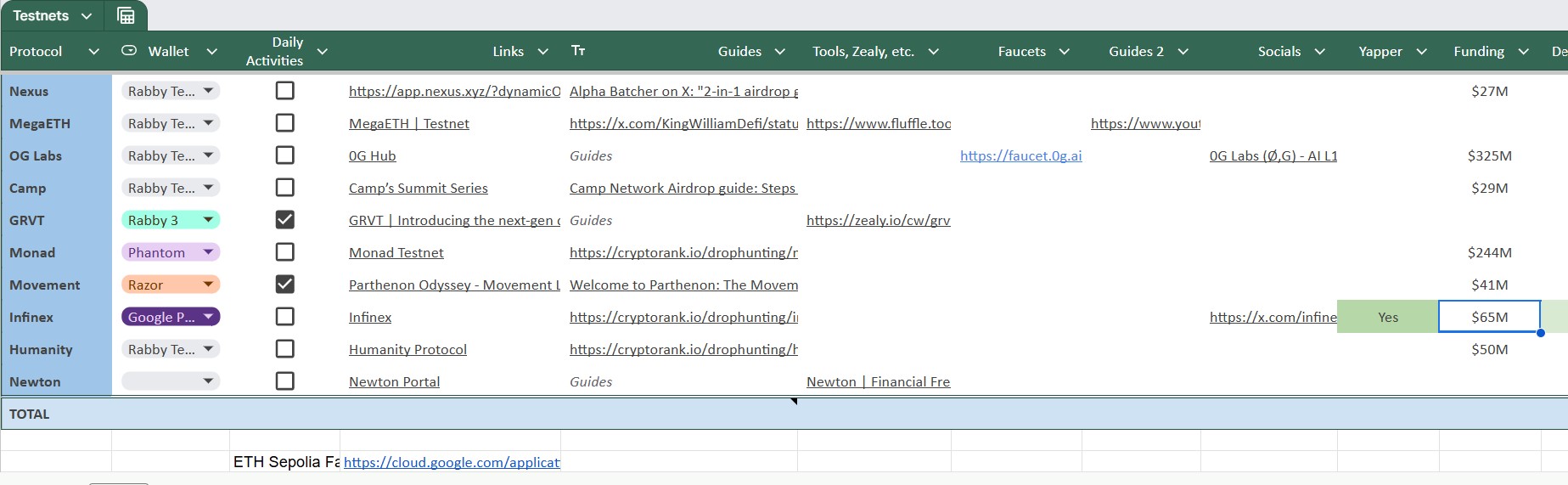Open the Monad Testnet link
The image size is (1568, 485).
pyautogui.click(x=396, y=252)
